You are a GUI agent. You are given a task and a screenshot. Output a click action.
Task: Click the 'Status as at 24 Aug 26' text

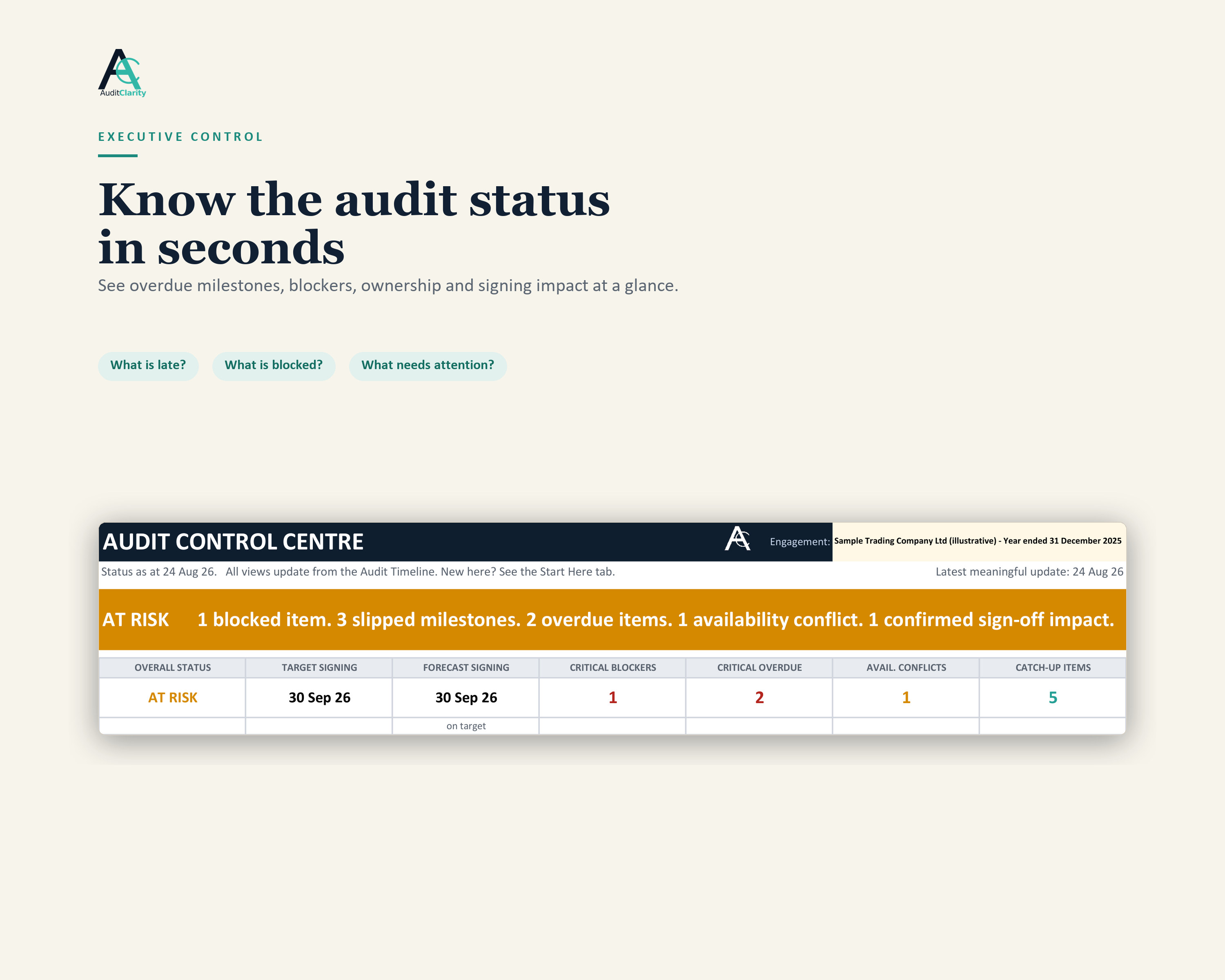[x=158, y=572]
